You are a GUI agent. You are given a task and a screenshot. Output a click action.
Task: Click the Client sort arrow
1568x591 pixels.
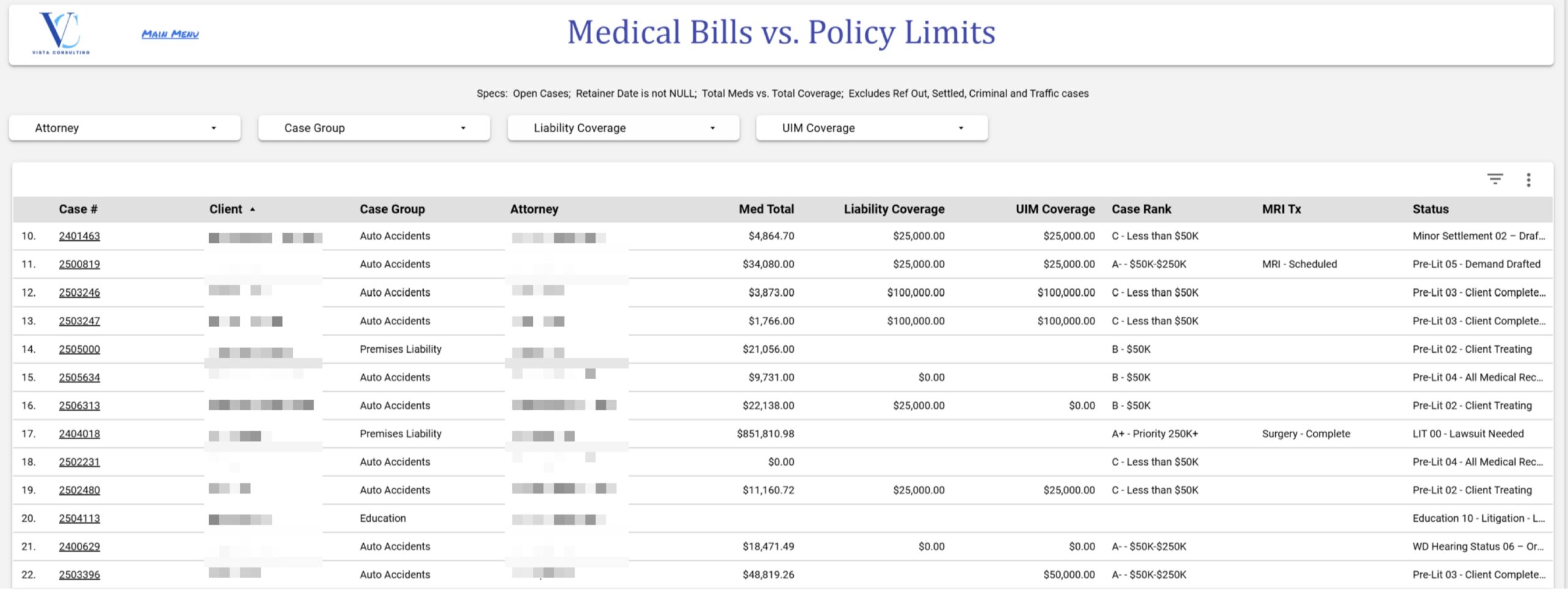[x=252, y=209]
